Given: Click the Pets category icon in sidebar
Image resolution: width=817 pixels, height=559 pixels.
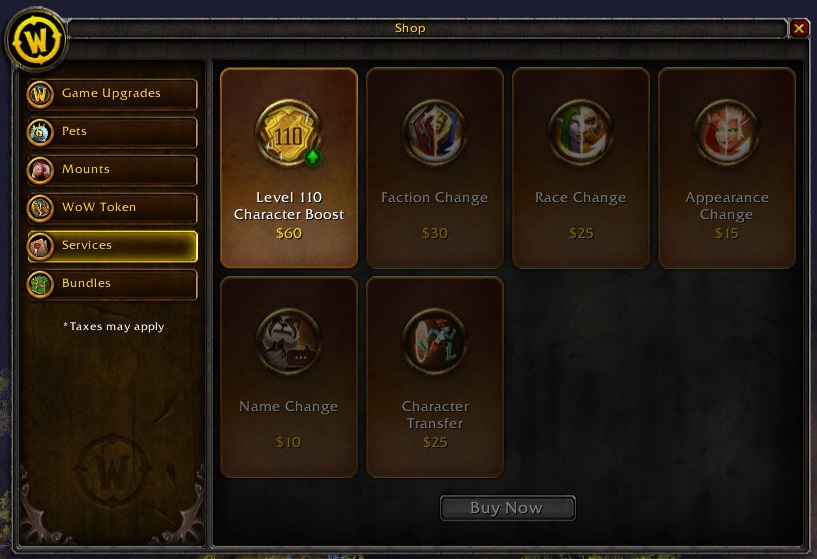Looking at the screenshot, I should tap(40, 132).
